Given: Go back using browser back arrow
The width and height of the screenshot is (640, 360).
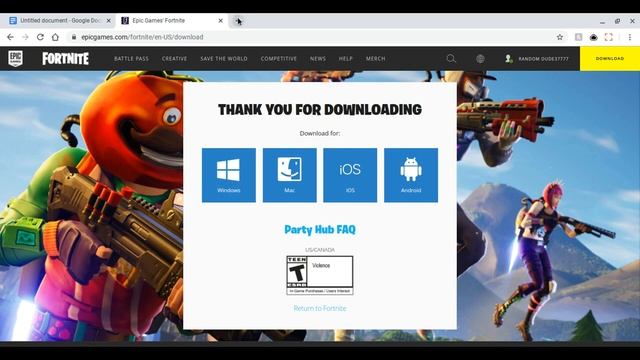Looking at the screenshot, I should 10,37.
